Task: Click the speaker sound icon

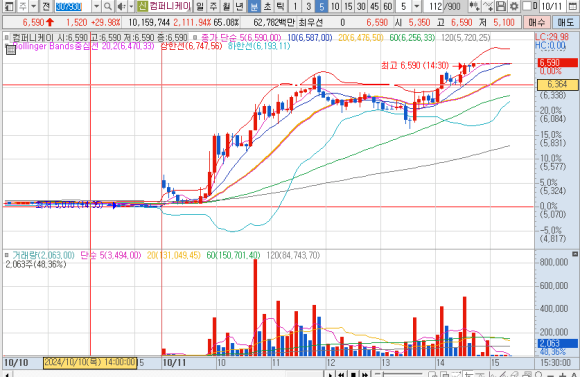Action: point(121,6)
